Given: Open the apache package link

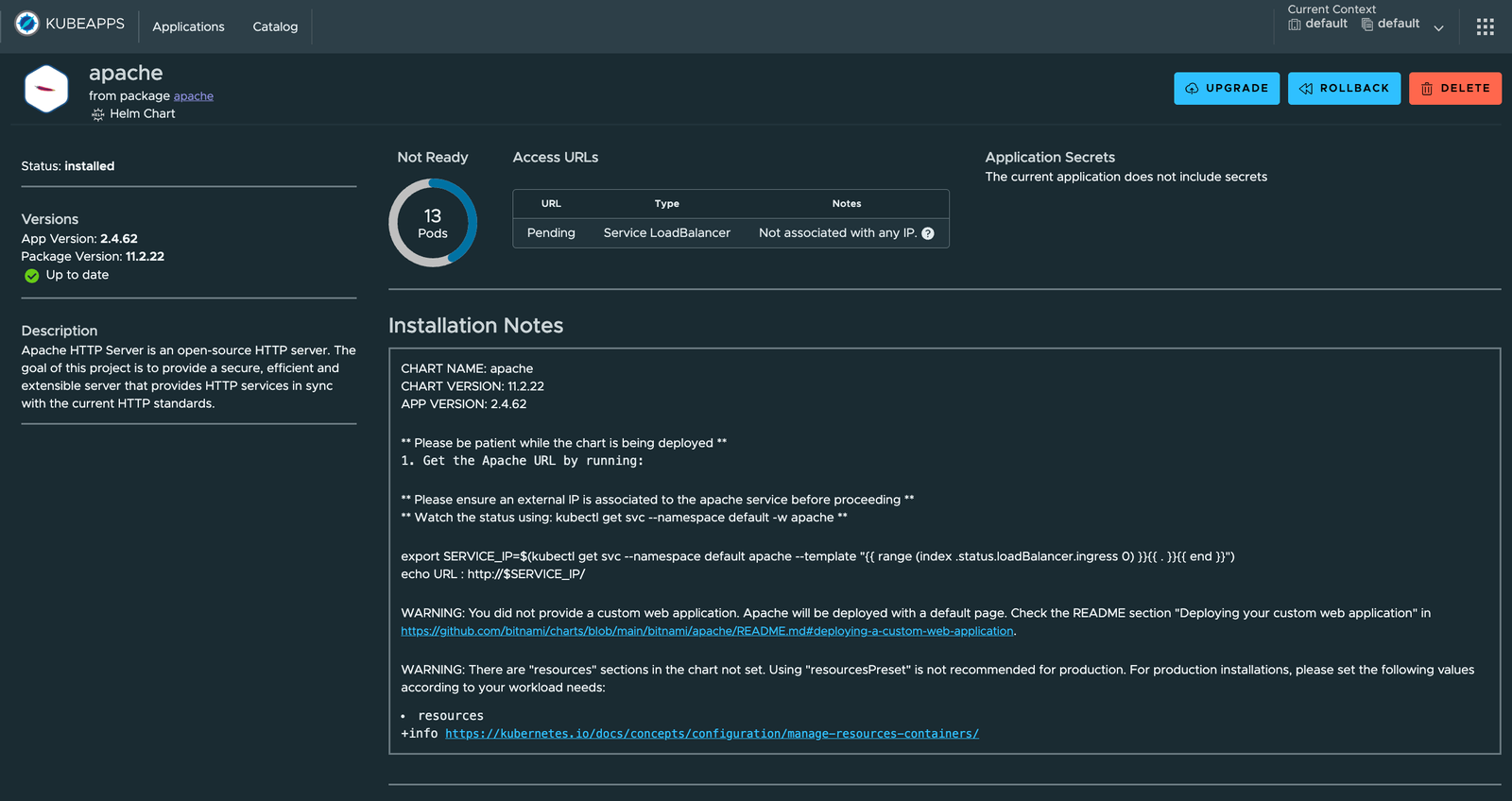Looking at the screenshot, I should pos(194,95).
